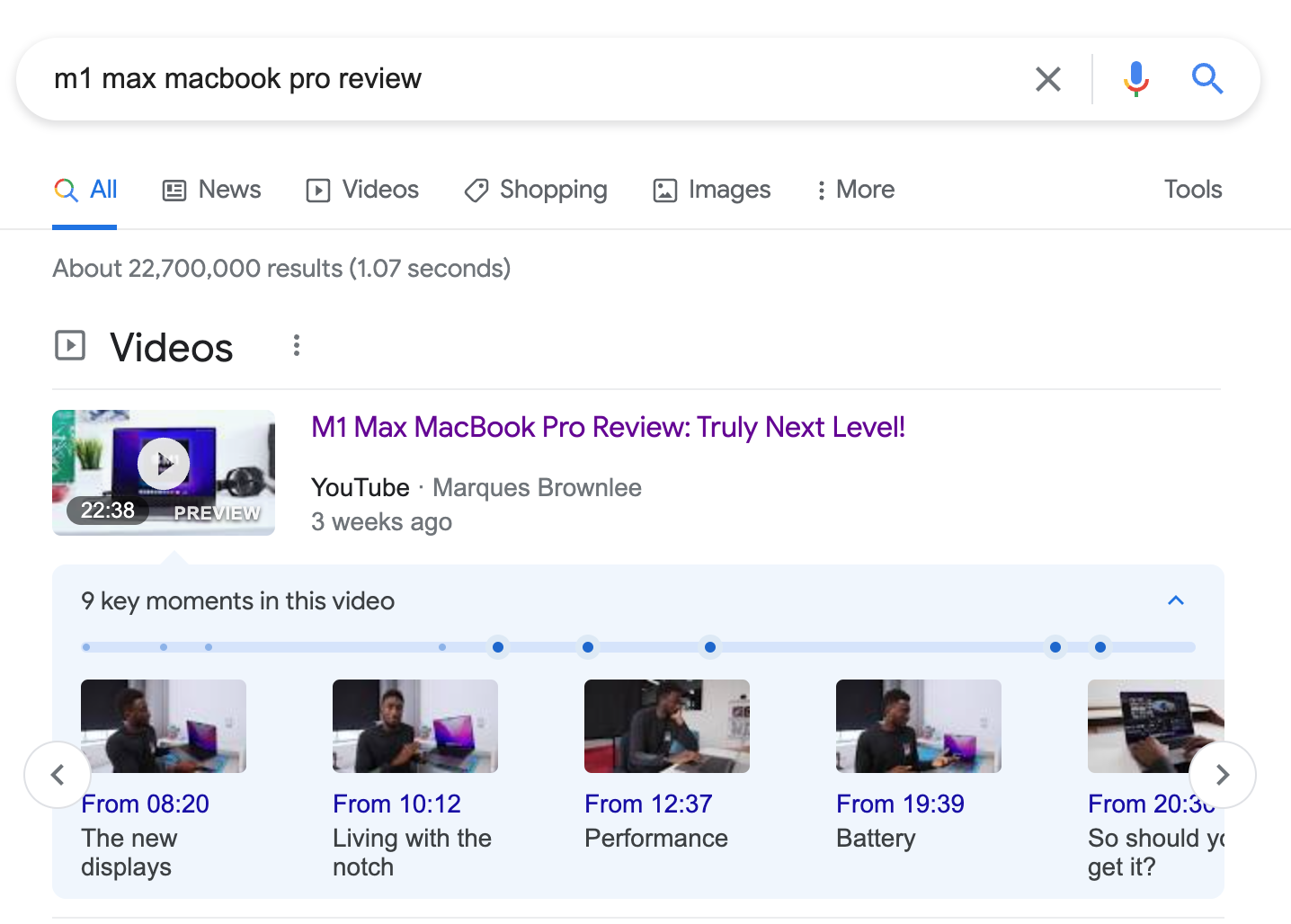
Task: Click the 'YouTube' source label
Action: pyautogui.click(x=361, y=488)
